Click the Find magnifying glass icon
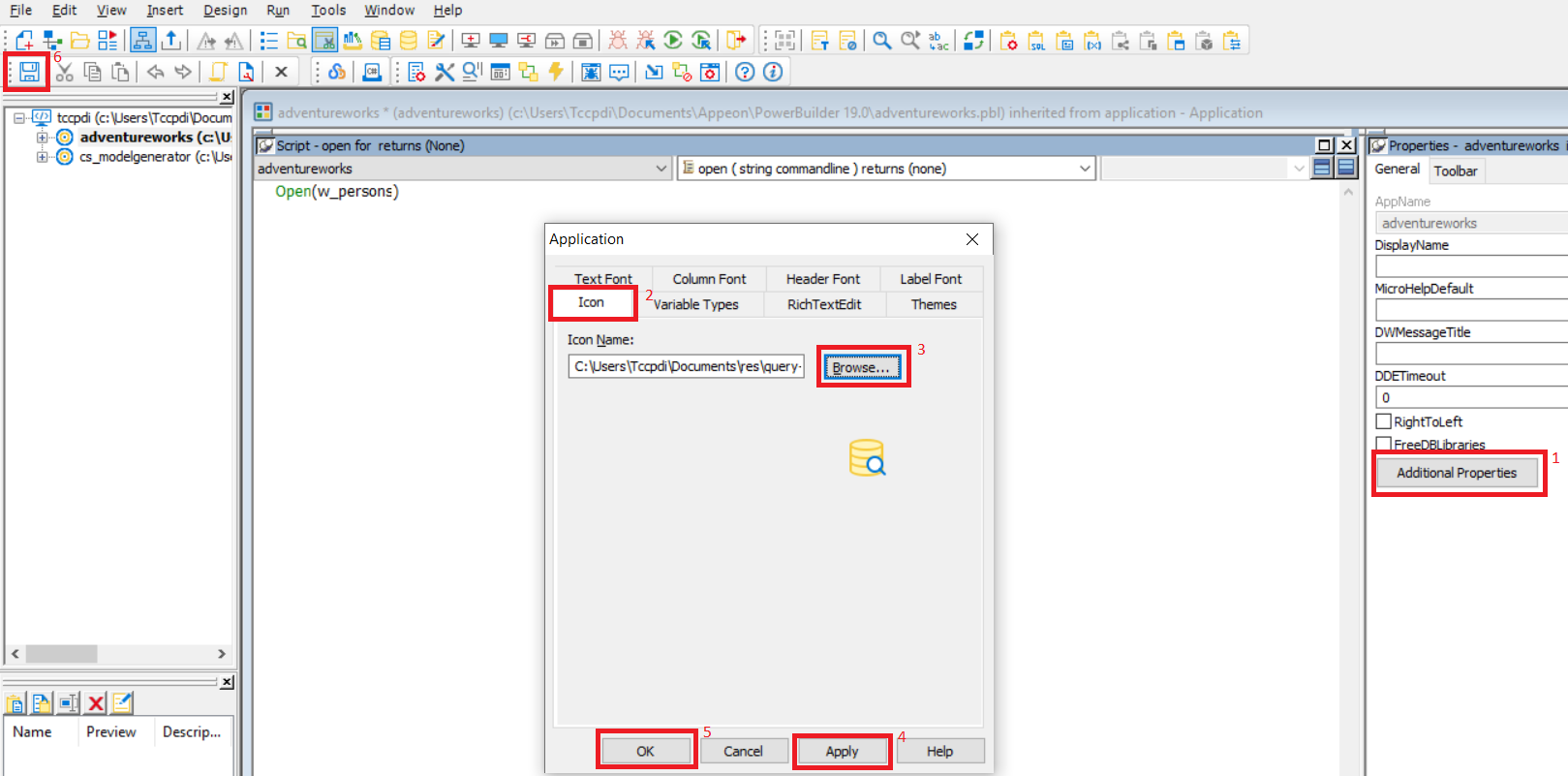The height and width of the screenshot is (776, 1568). (x=881, y=41)
